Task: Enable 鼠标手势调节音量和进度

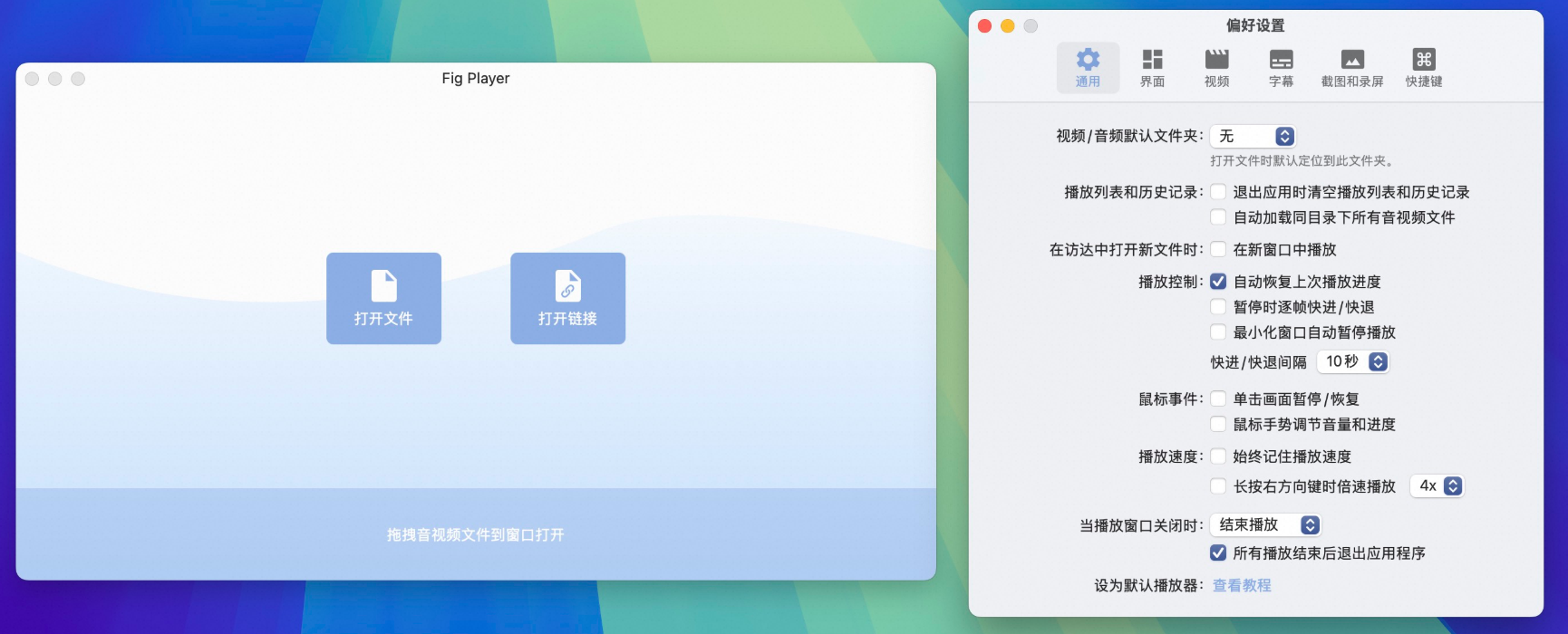Action: coord(1219,424)
